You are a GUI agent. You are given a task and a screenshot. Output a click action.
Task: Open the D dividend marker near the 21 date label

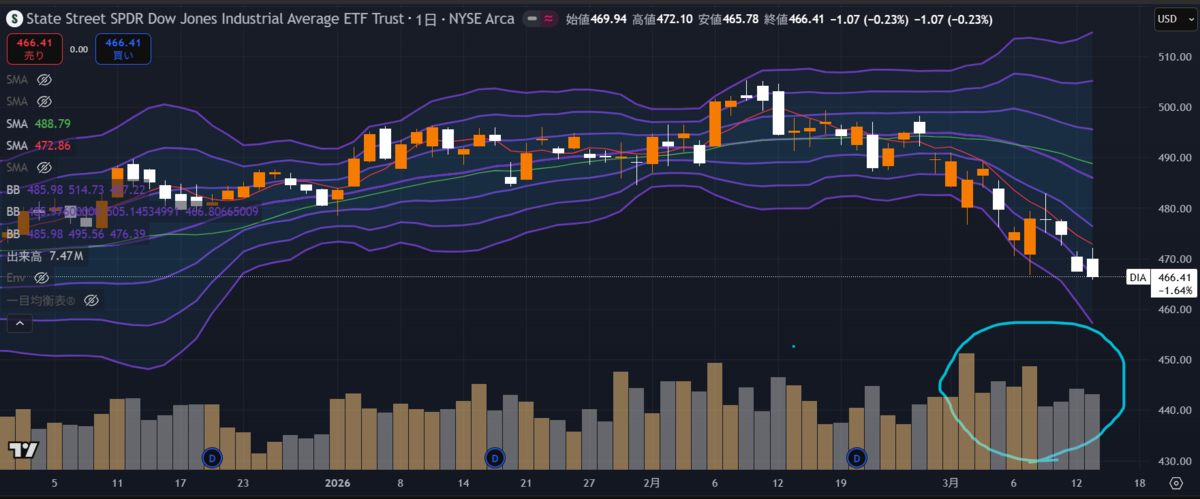(493, 457)
